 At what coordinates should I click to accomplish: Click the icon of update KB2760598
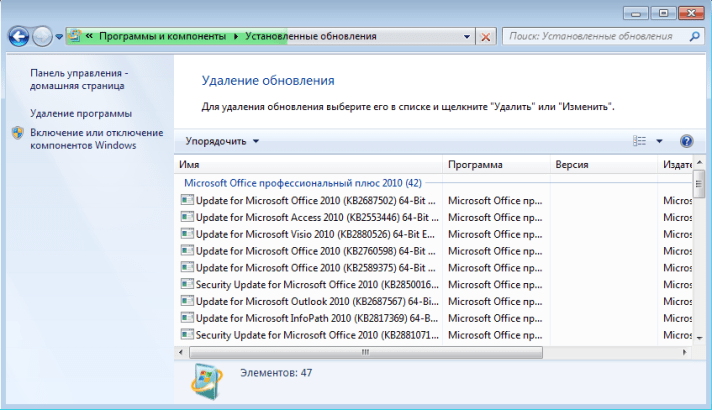(x=187, y=250)
